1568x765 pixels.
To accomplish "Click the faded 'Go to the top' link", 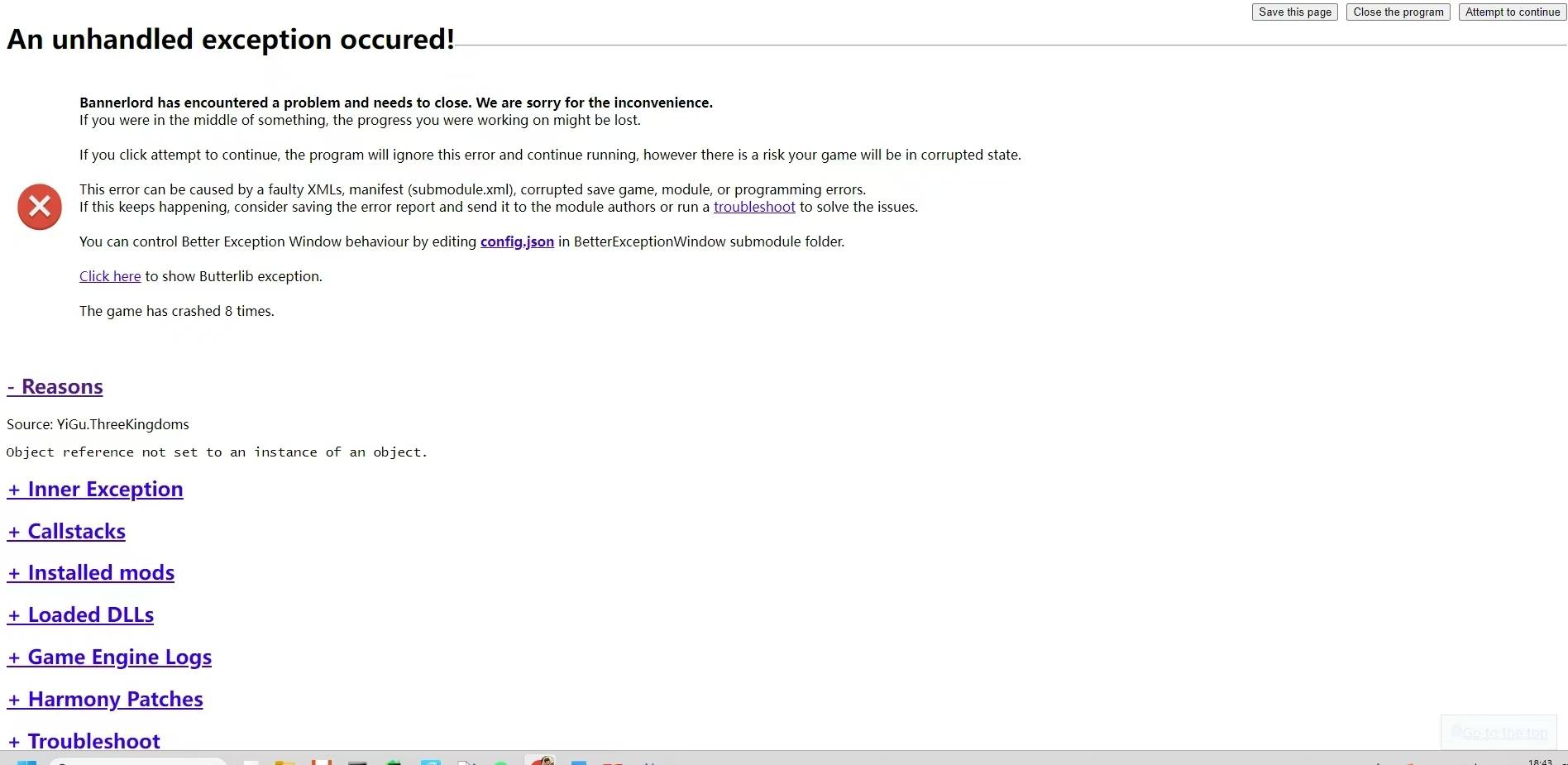I will click(x=1503, y=733).
